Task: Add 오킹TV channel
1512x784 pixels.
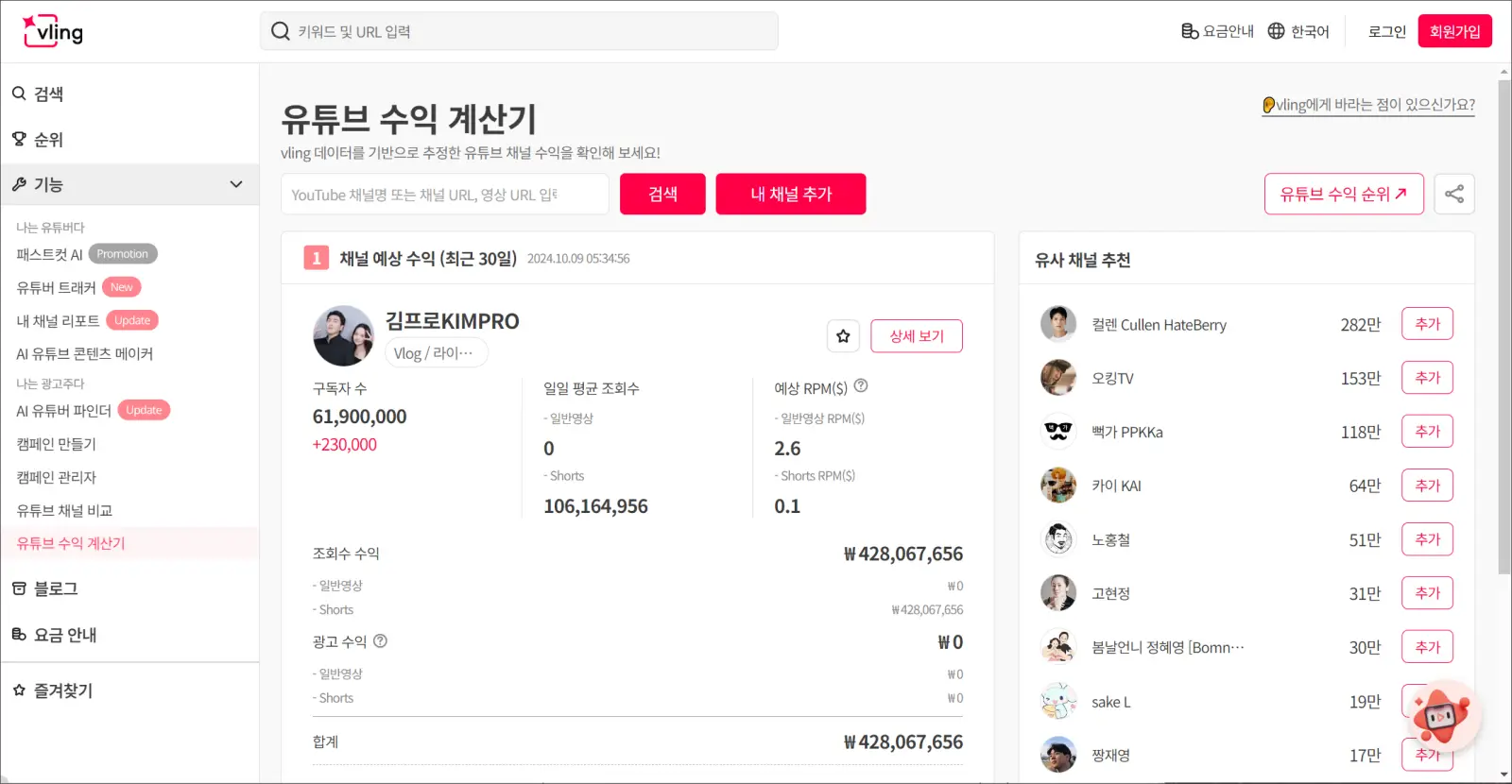Action: point(1427,378)
